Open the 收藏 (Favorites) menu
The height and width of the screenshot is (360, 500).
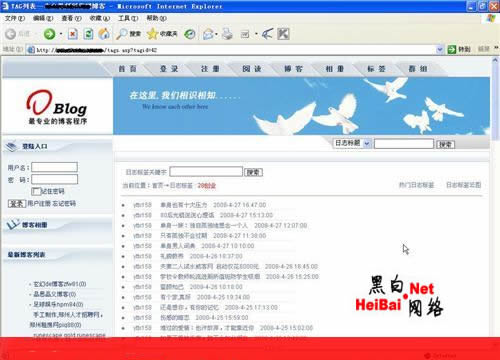coord(100,18)
